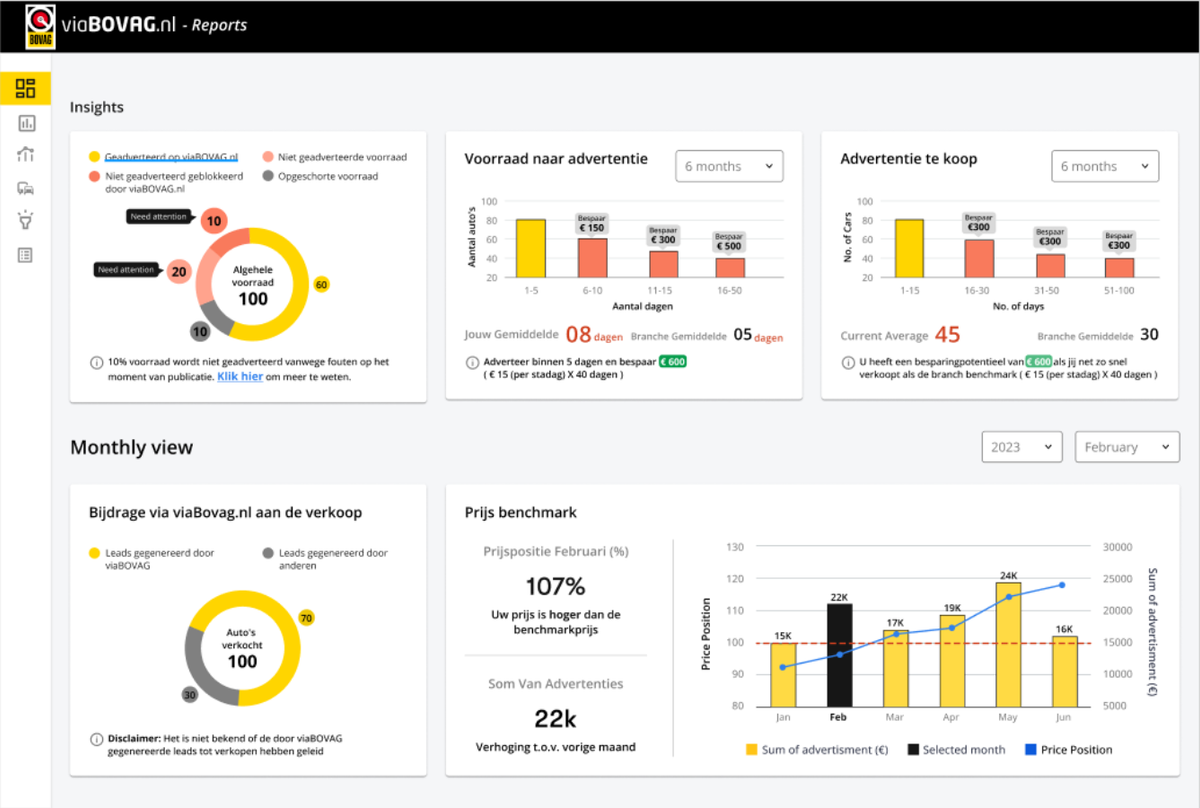
Task: Open the bar chart reports icon
Action: coord(26,123)
